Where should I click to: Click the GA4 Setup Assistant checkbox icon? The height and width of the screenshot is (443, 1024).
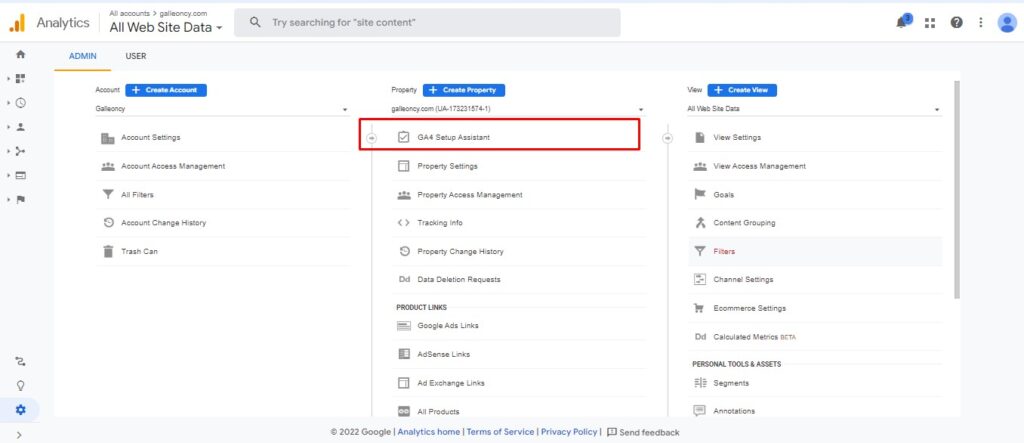click(x=404, y=137)
